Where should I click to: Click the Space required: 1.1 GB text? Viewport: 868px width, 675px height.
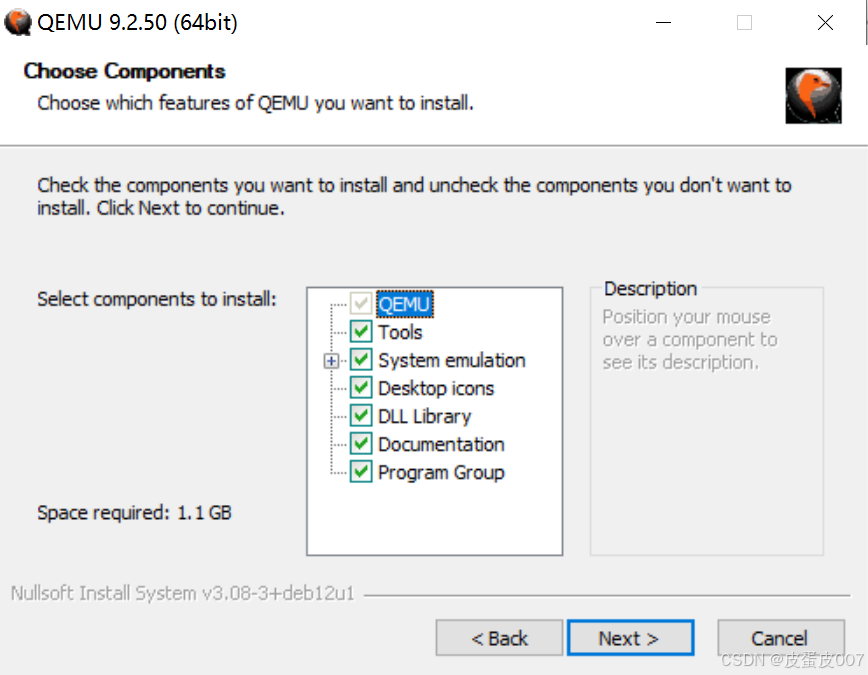(134, 513)
